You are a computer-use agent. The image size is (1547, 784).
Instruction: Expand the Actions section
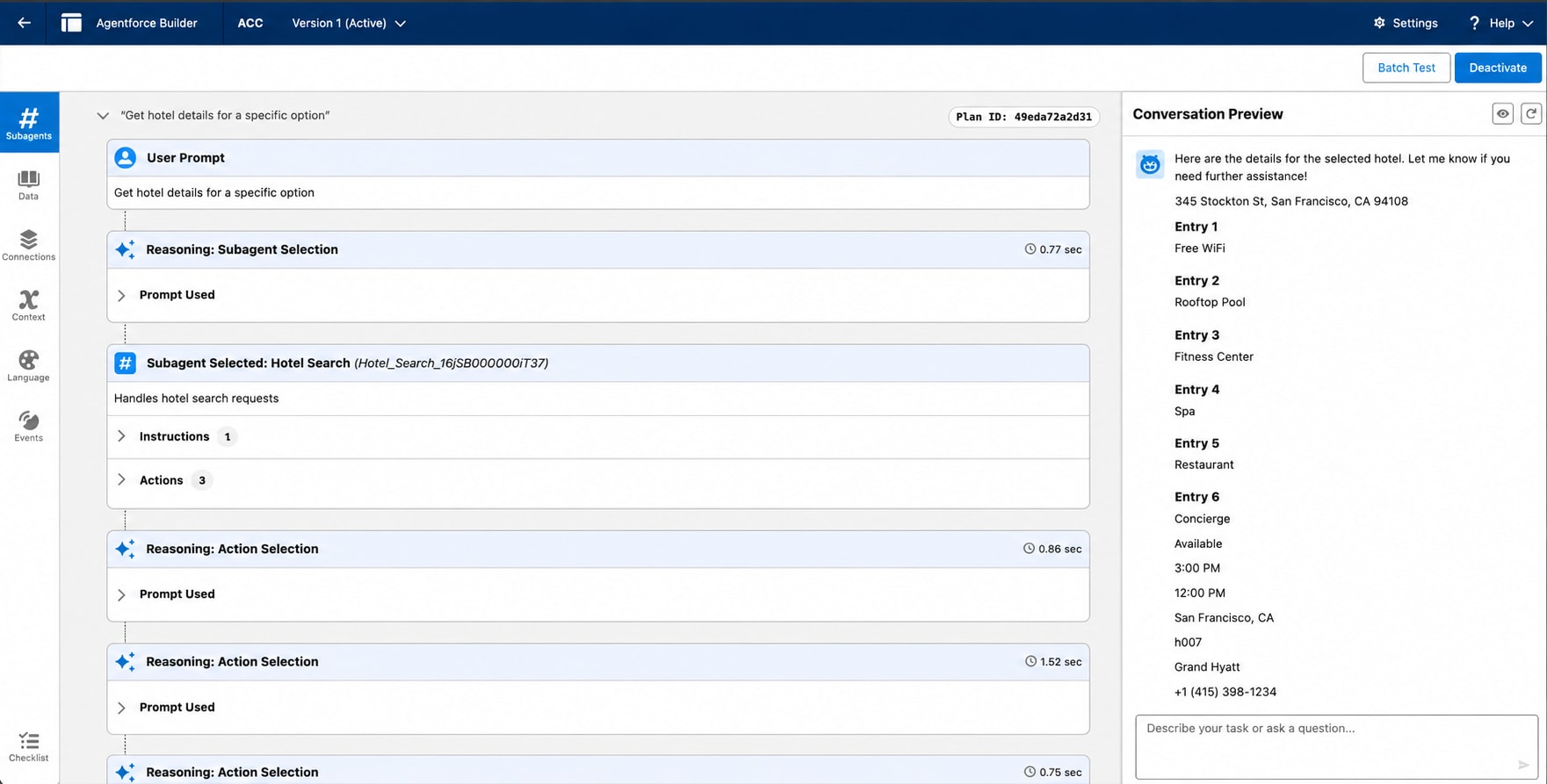pos(121,480)
